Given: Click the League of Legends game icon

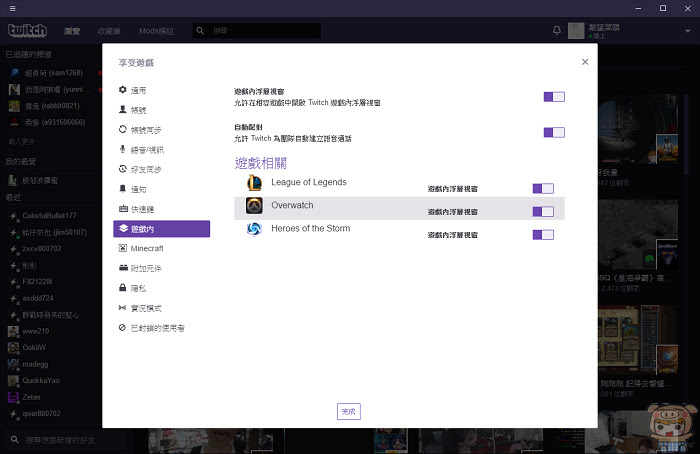Looking at the screenshot, I should click(x=254, y=183).
